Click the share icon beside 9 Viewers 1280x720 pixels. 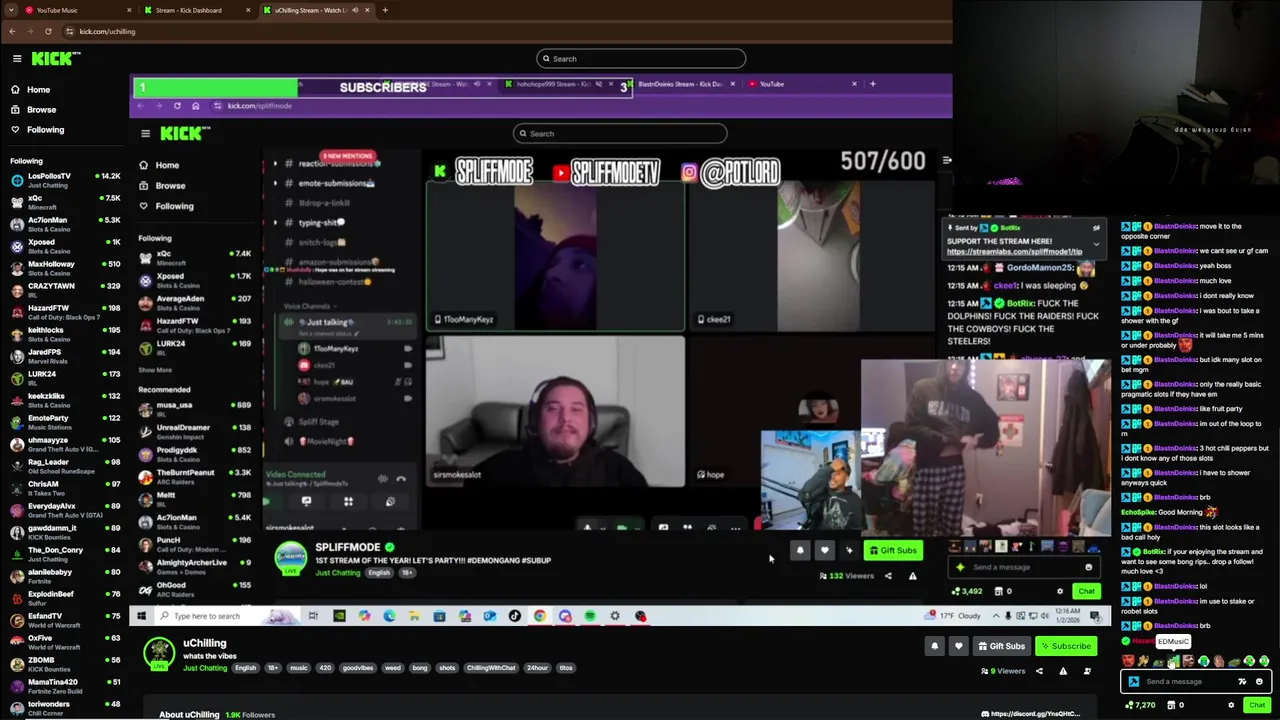pyautogui.click(x=1039, y=671)
